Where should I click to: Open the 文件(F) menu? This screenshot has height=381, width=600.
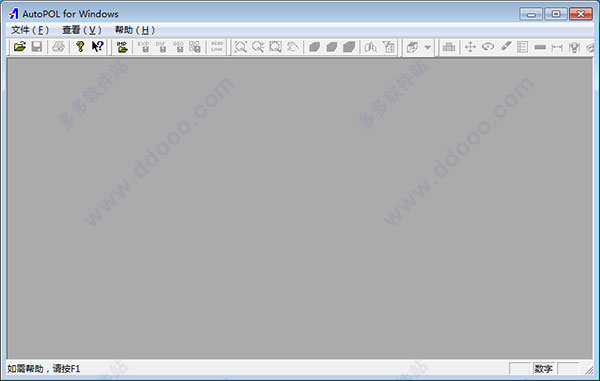30,30
